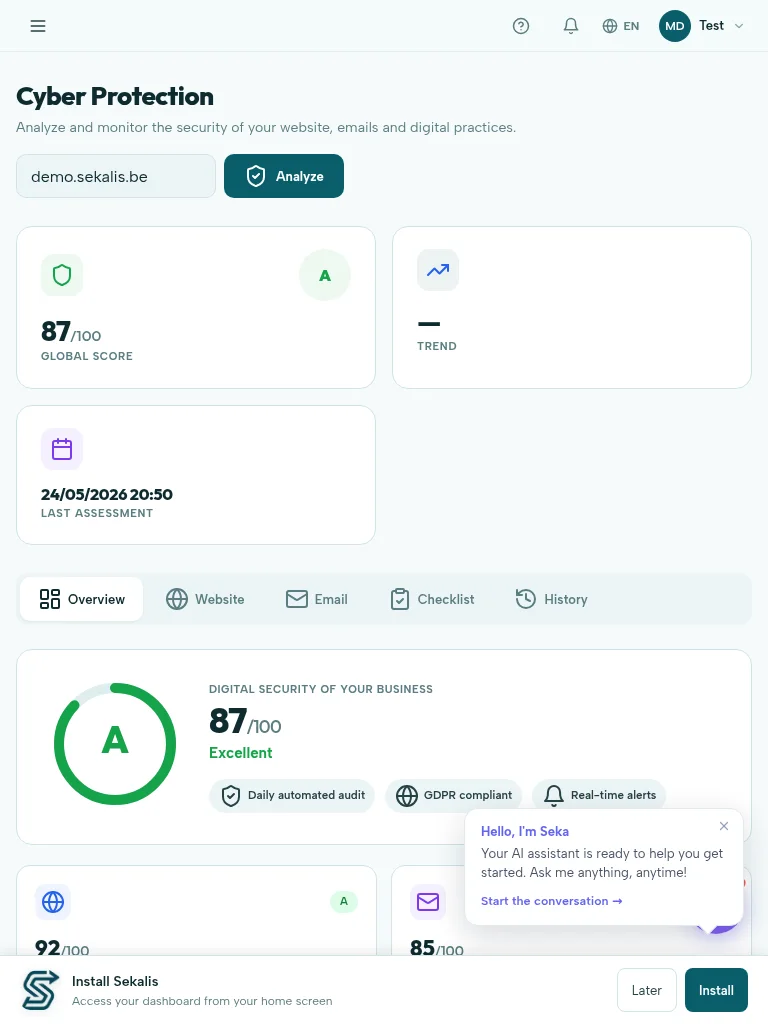
Task: Focus the demo.sekalis.be domain field
Action: 116,176
